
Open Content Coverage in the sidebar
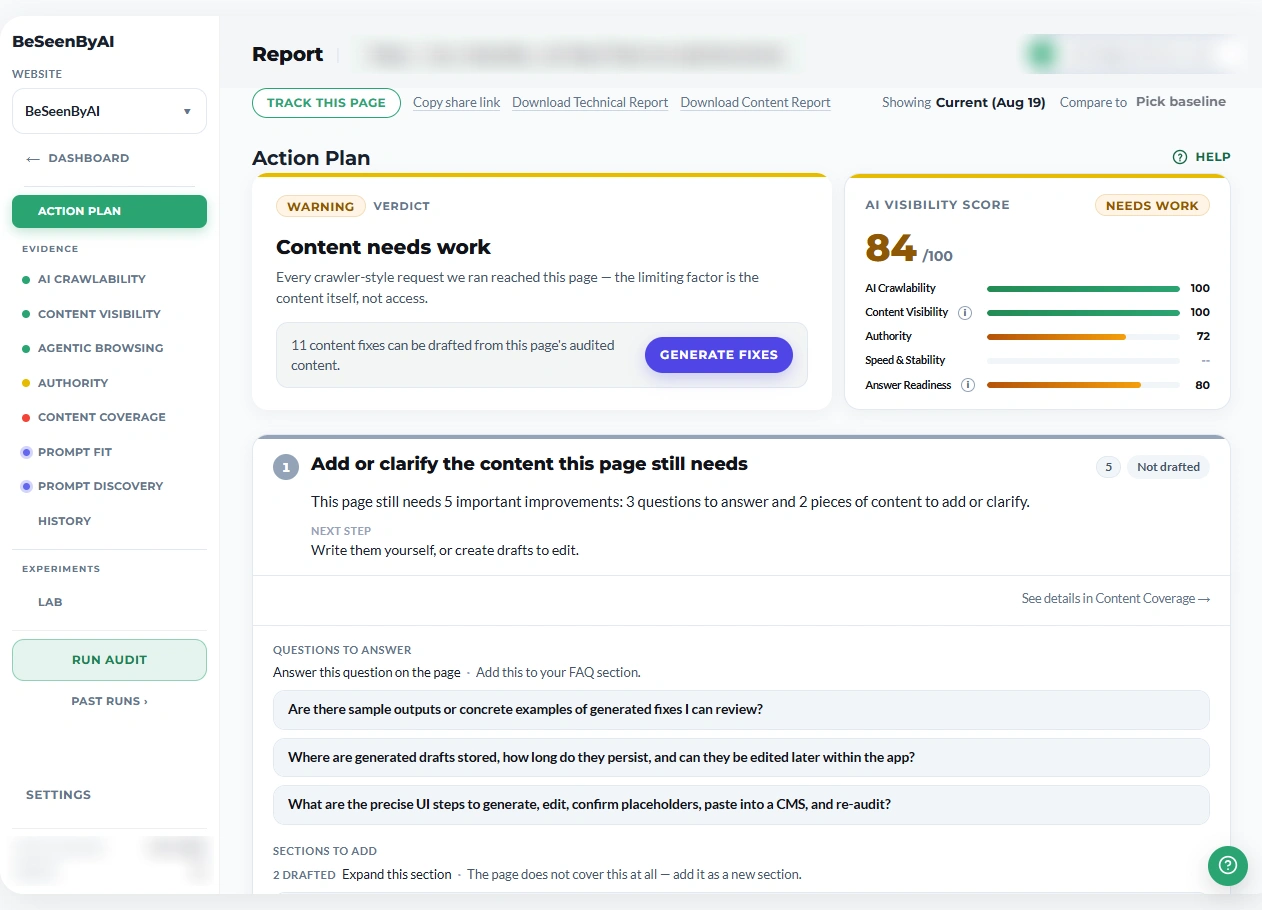pos(101,417)
